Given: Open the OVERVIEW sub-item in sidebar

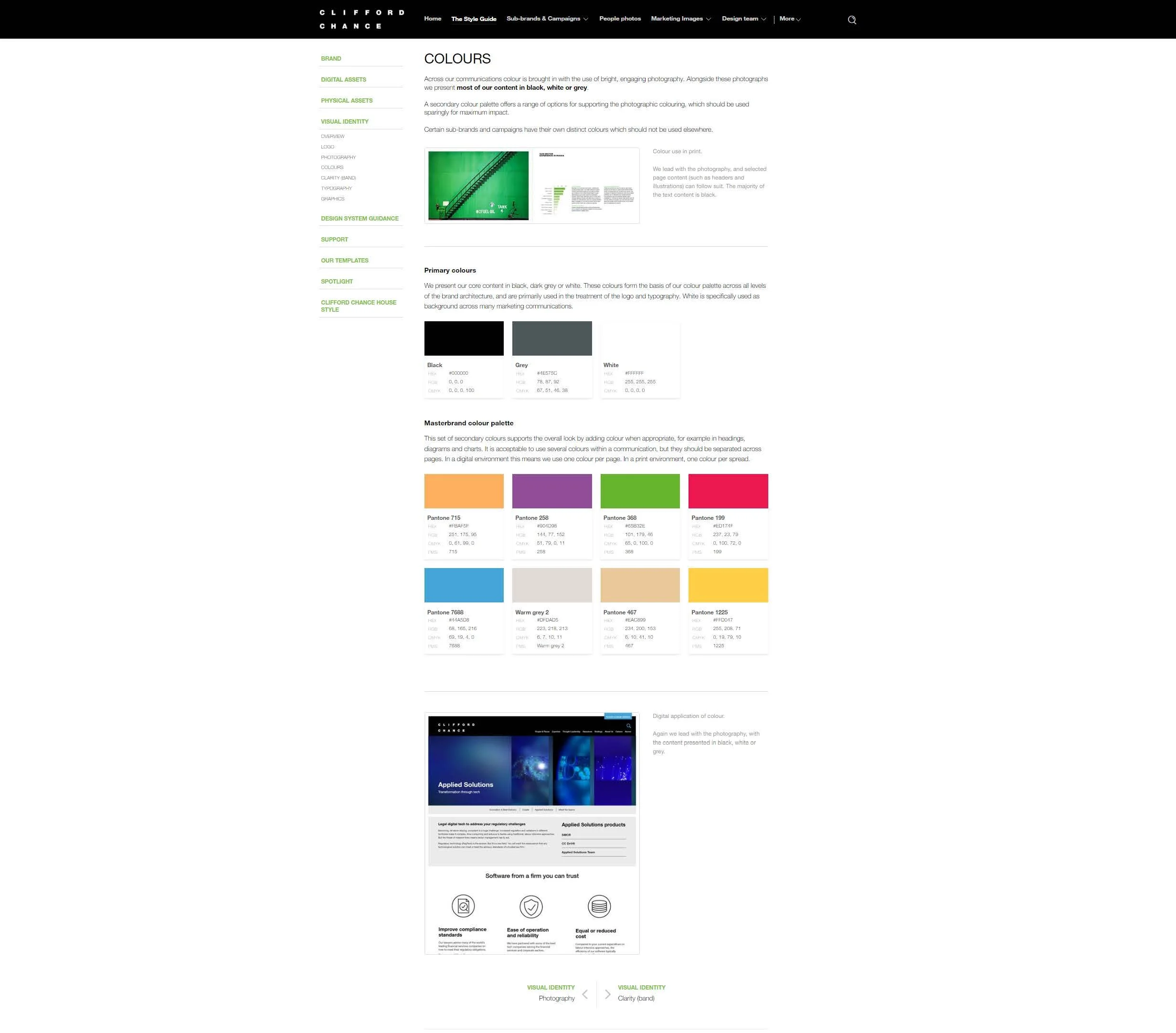Looking at the screenshot, I should [332, 137].
